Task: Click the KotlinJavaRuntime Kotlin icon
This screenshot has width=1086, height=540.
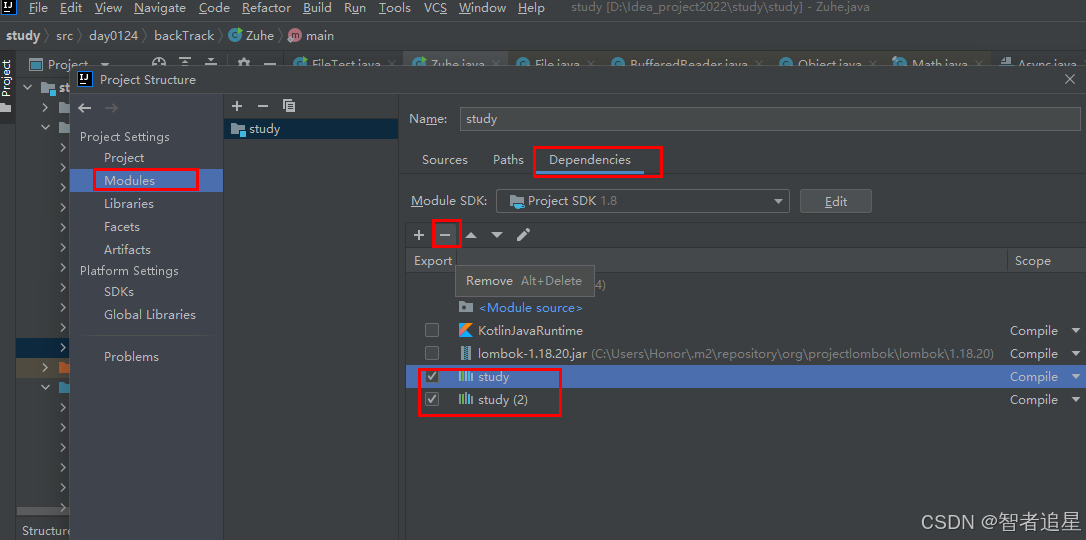Action: tap(465, 330)
